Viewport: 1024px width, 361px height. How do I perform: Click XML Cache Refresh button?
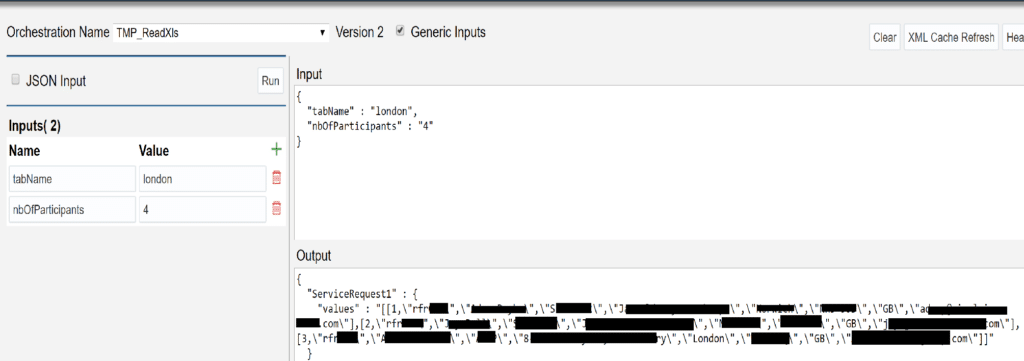click(x=951, y=37)
